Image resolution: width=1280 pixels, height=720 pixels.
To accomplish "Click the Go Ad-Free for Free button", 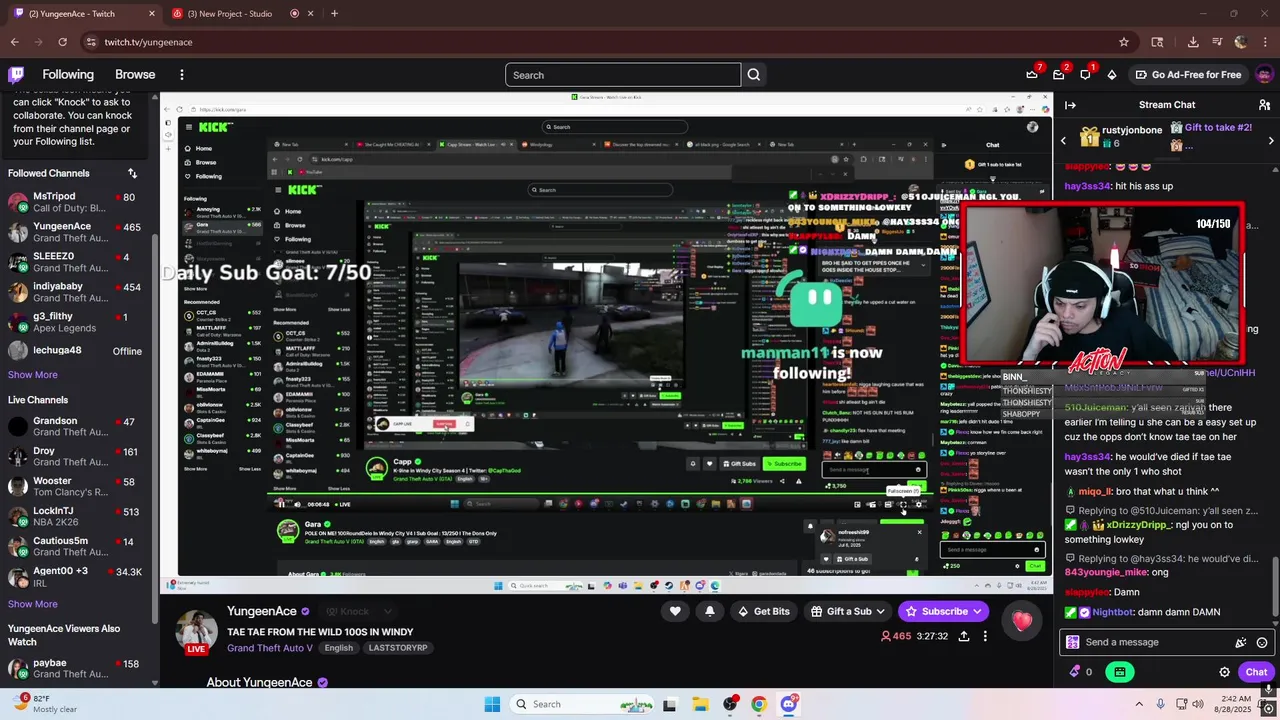I will coord(1188,75).
